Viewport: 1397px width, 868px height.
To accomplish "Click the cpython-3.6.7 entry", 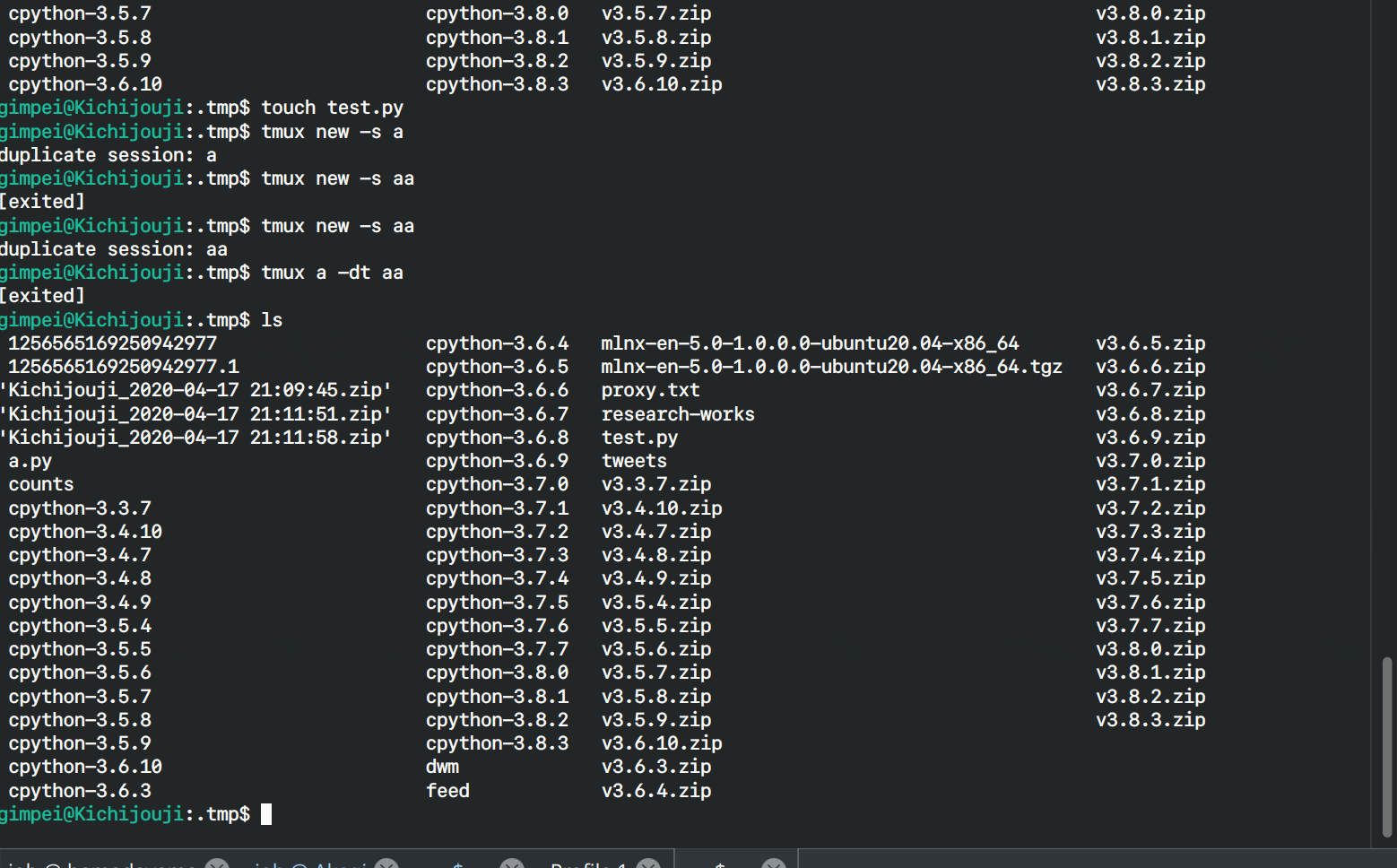I will [498, 414].
